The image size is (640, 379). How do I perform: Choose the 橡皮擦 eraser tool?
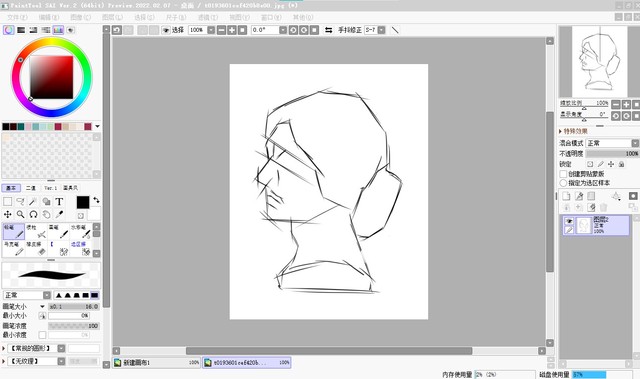(36, 248)
